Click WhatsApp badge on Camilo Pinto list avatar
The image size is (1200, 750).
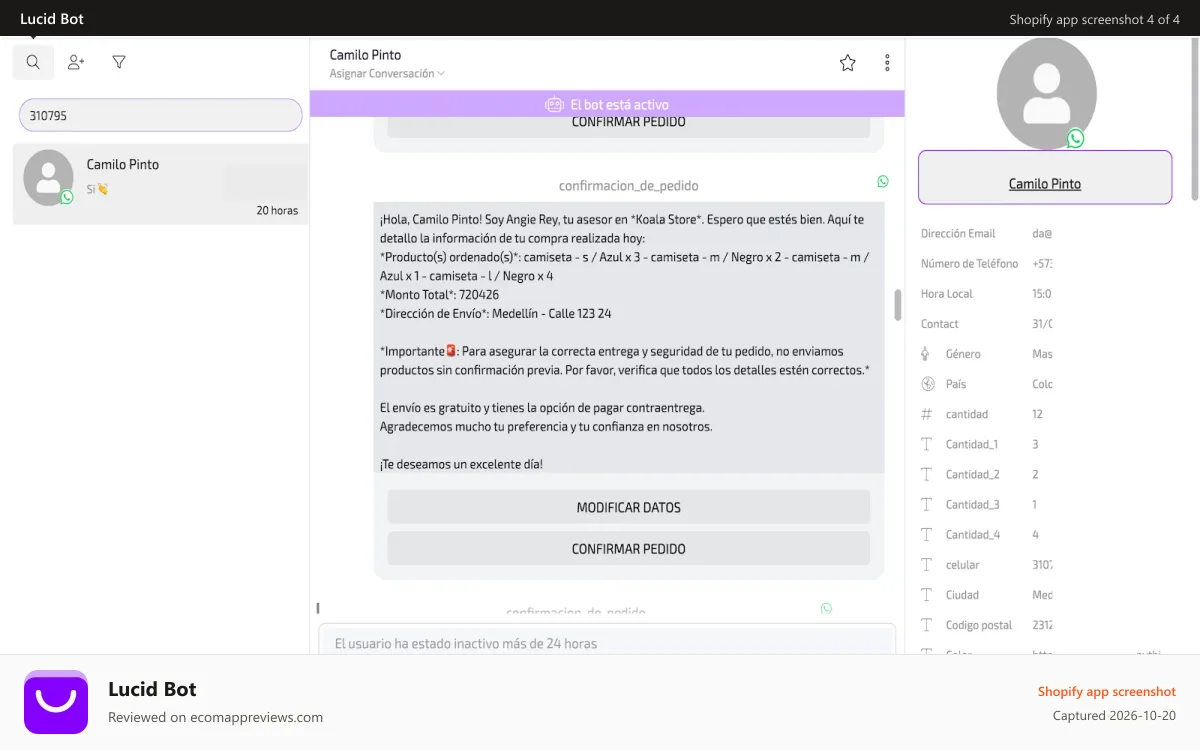(x=67, y=197)
